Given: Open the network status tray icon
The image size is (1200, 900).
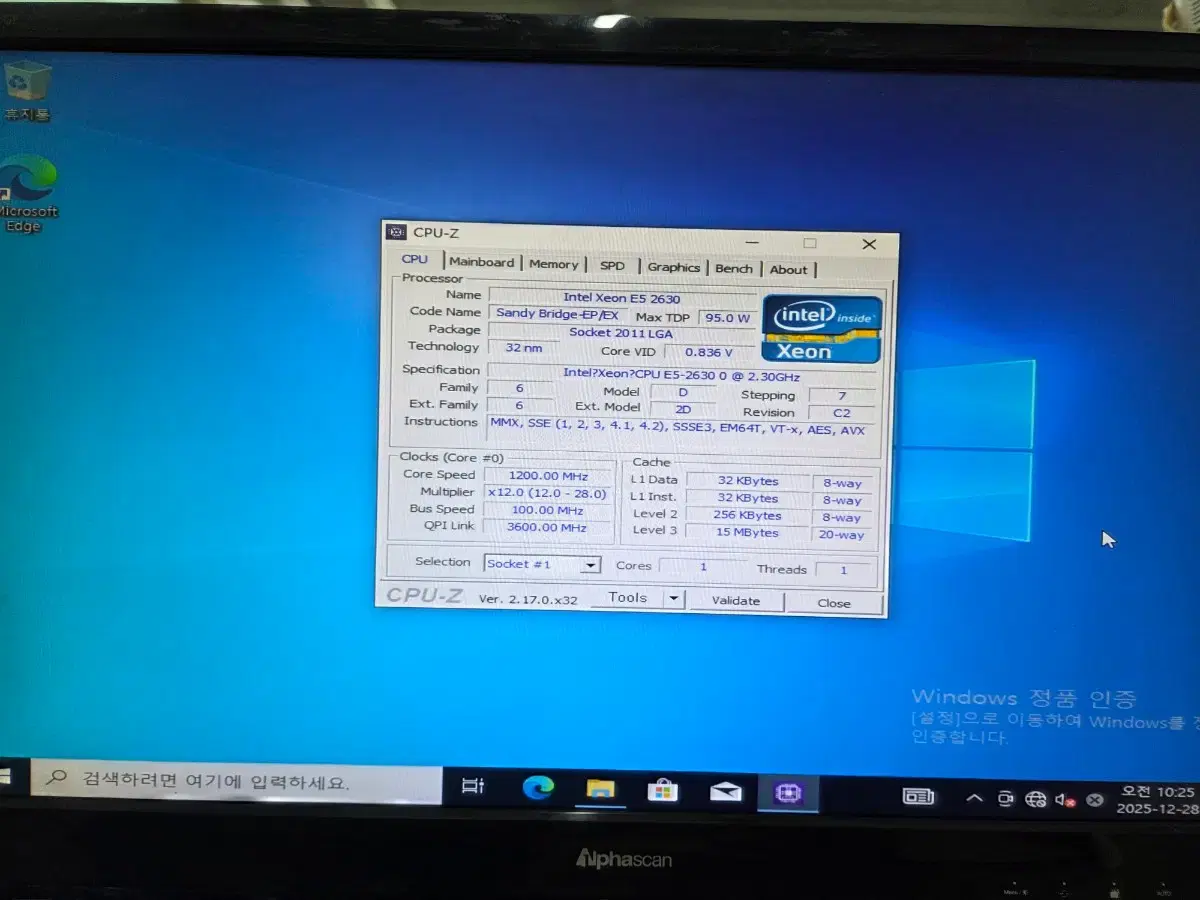Looking at the screenshot, I should (1035, 799).
